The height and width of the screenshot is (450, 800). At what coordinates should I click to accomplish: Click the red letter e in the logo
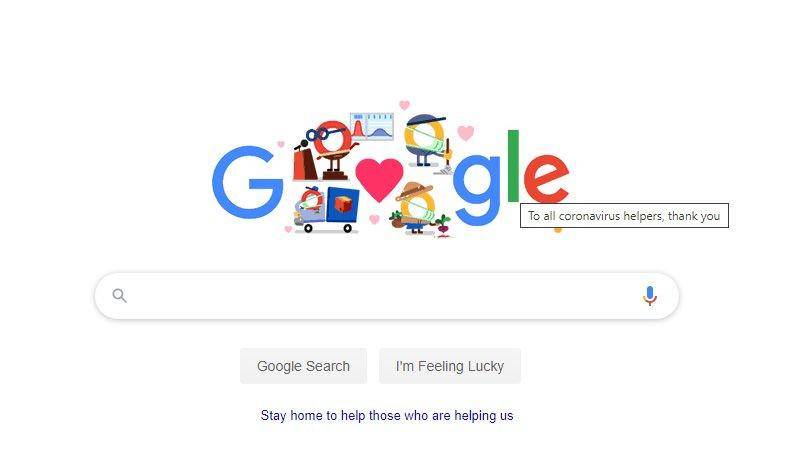pos(546,179)
